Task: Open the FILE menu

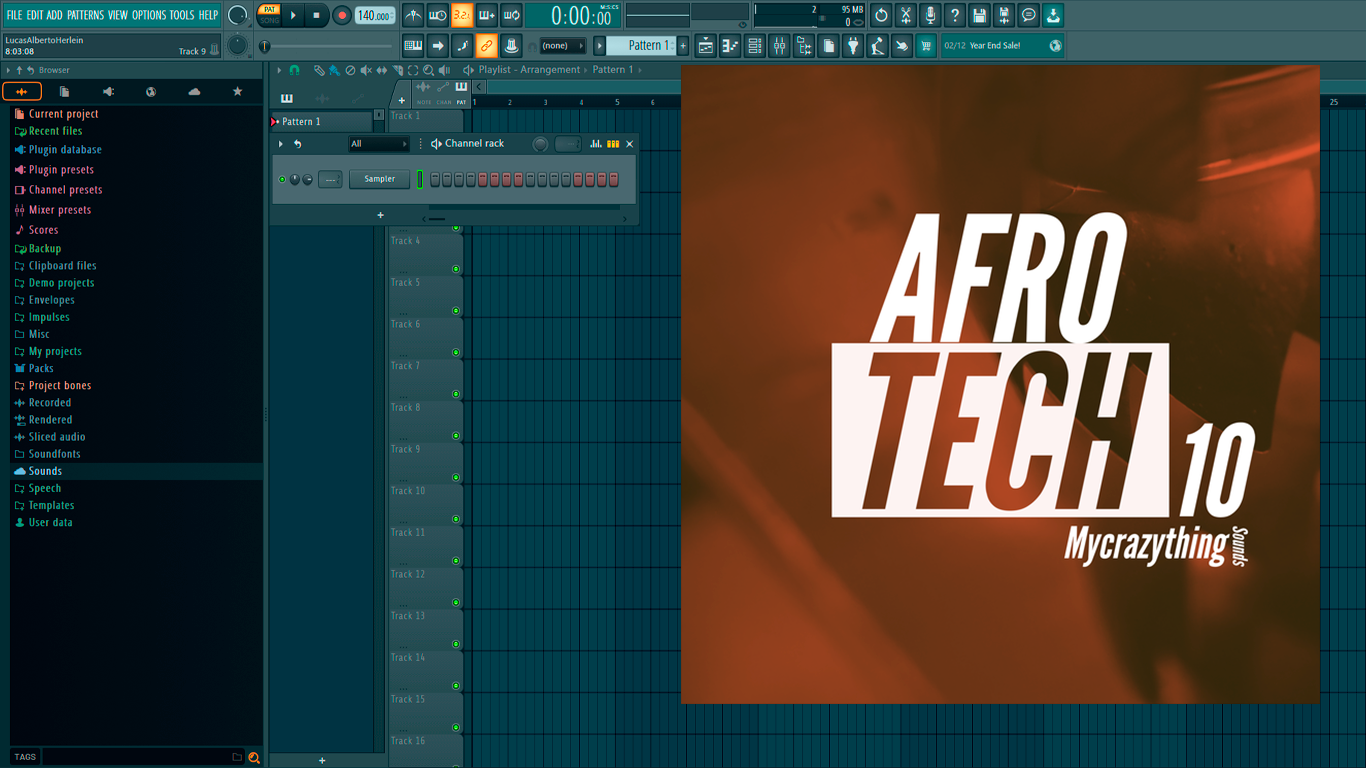Action: (x=14, y=15)
